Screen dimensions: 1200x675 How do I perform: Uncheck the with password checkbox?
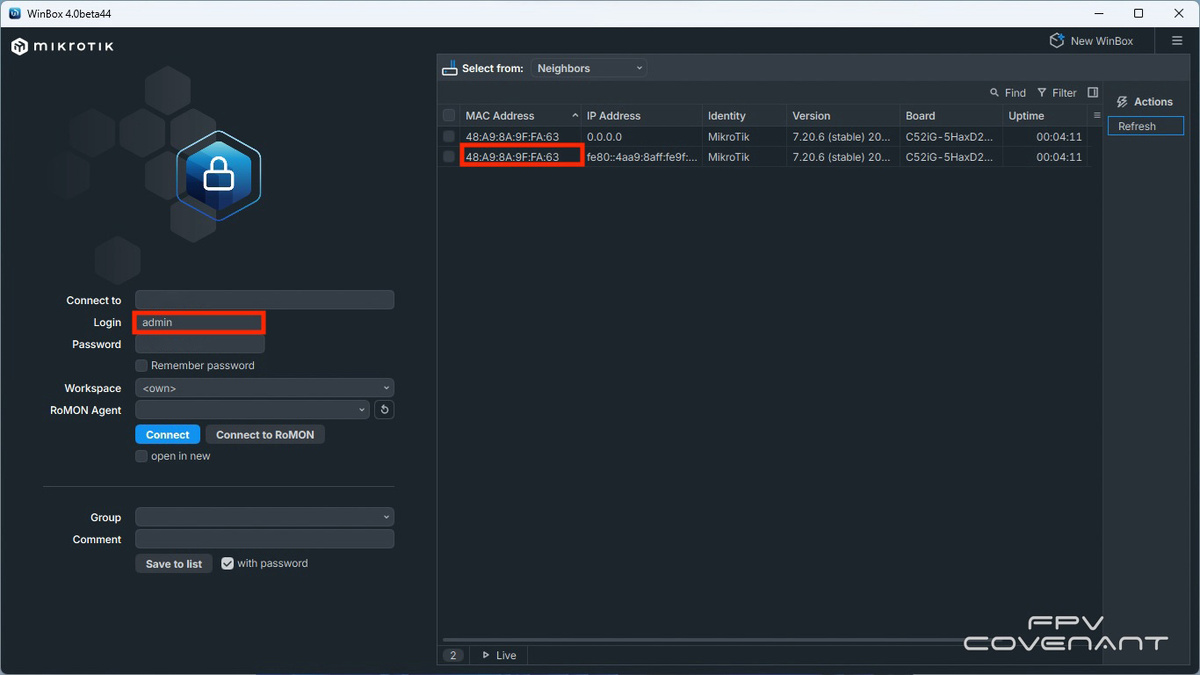click(227, 564)
